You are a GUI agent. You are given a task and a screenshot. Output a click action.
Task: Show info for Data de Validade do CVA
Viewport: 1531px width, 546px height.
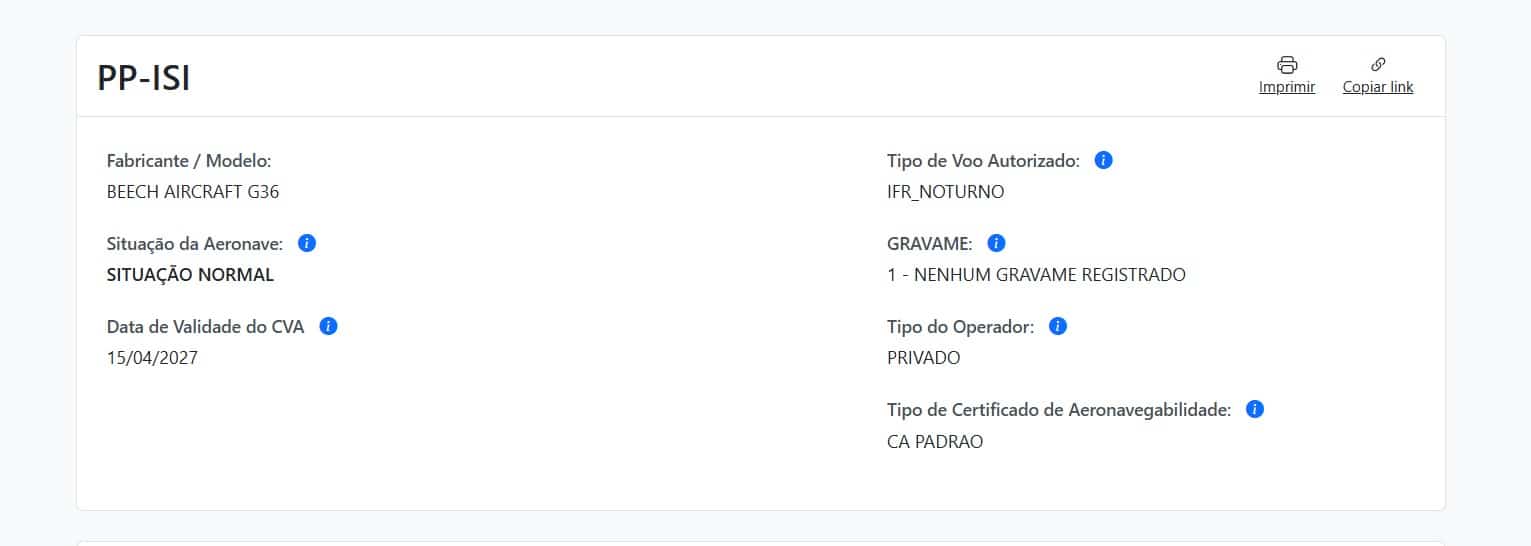tap(328, 326)
